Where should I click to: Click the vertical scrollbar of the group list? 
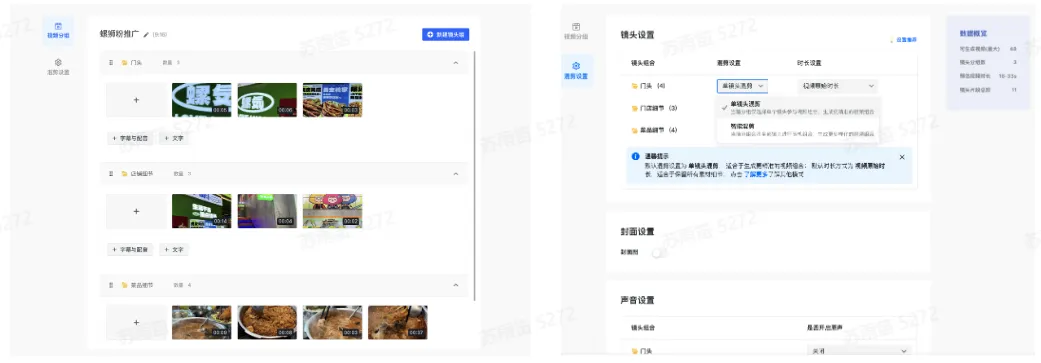pos(475,176)
